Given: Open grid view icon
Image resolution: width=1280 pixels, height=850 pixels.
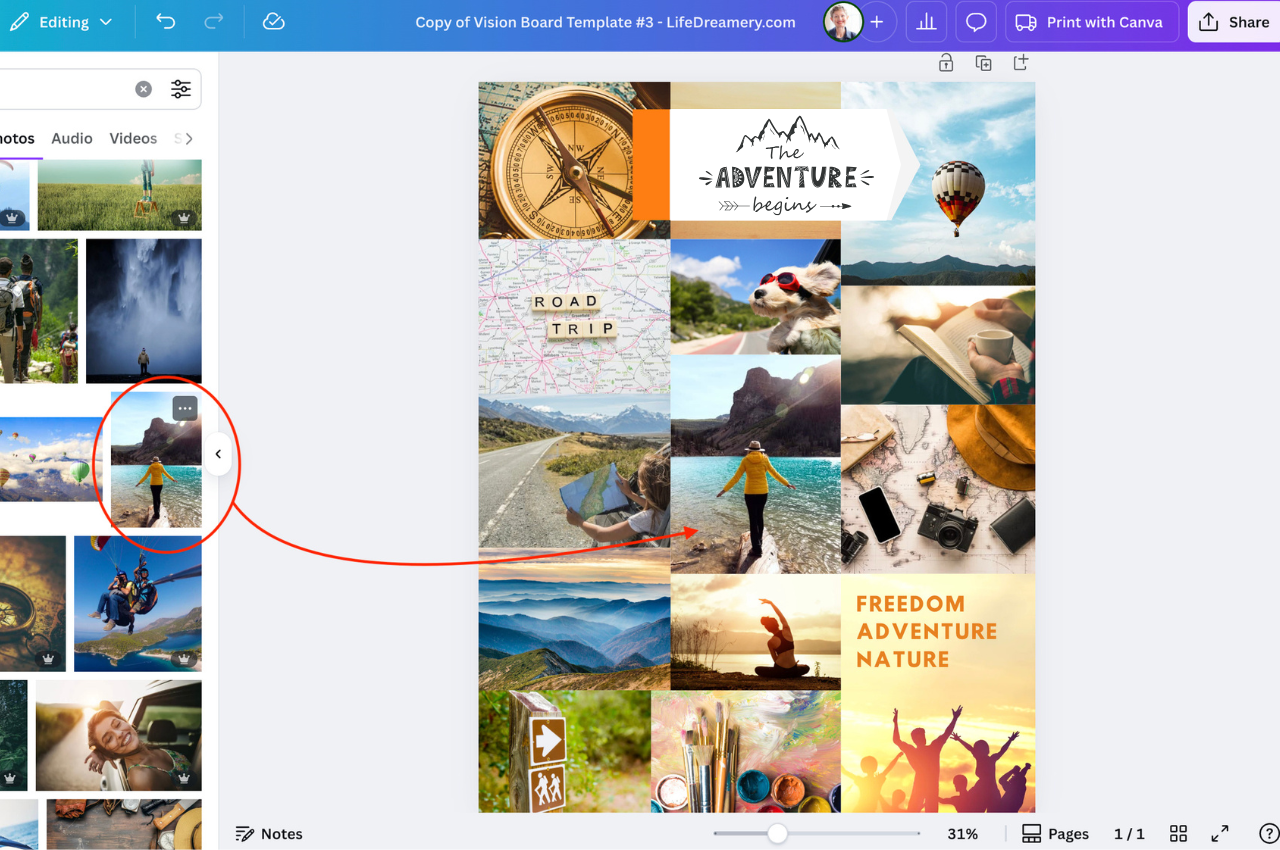Looking at the screenshot, I should (x=1178, y=834).
